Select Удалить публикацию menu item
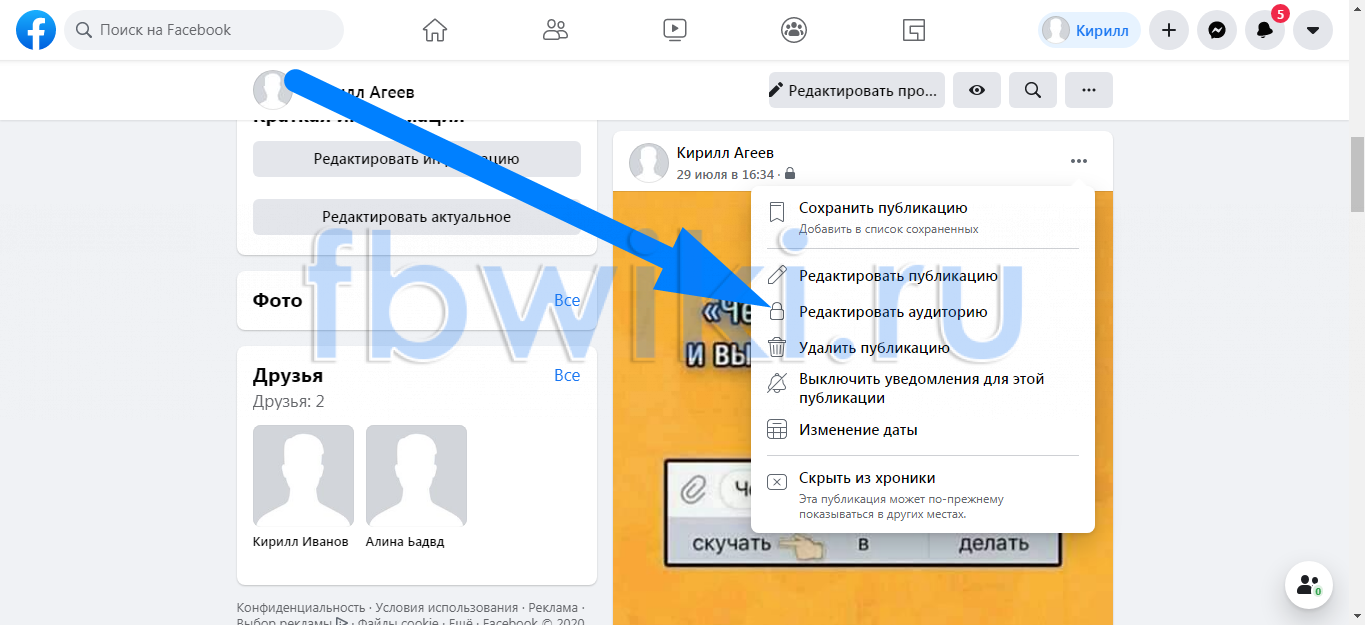Viewport: 1365px width, 625px height. pyautogui.click(x=923, y=348)
